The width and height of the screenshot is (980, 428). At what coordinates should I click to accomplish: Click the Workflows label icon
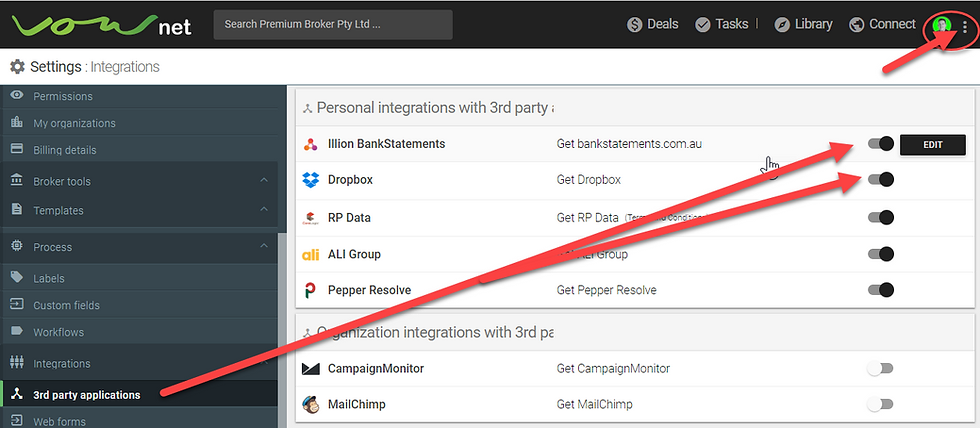[x=17, y=331]
